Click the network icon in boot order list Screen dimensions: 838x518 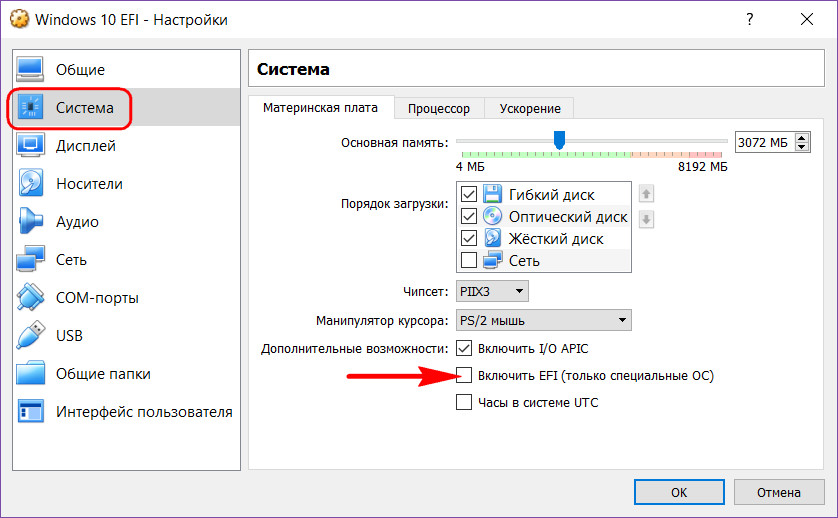492,260
